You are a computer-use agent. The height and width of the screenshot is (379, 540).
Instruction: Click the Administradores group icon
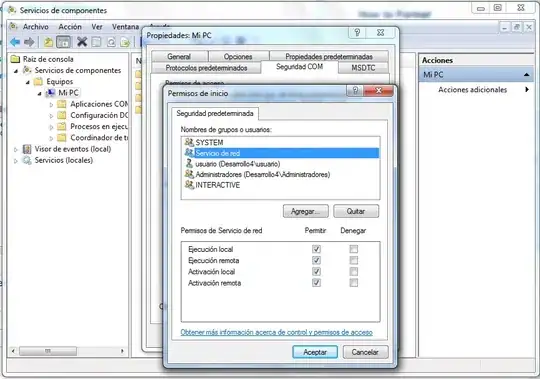189,174
